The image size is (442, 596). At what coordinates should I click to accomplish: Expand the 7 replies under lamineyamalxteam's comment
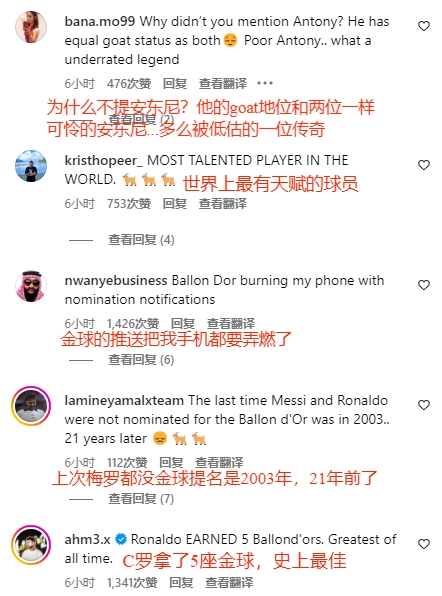(x=141, y=498)
